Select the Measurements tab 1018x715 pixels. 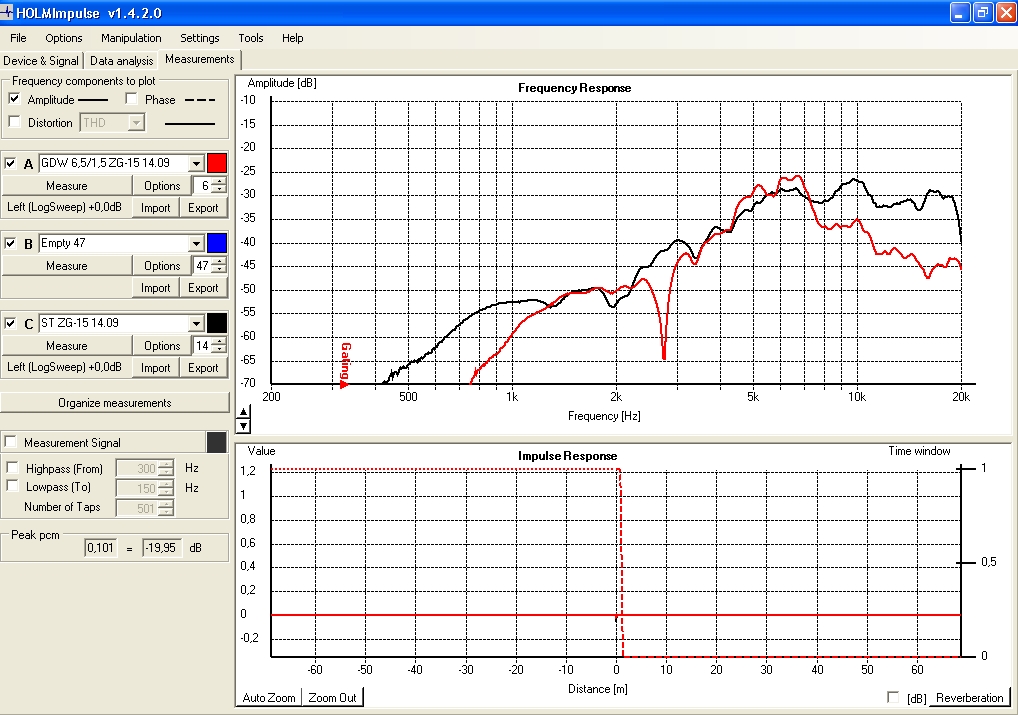199,59
